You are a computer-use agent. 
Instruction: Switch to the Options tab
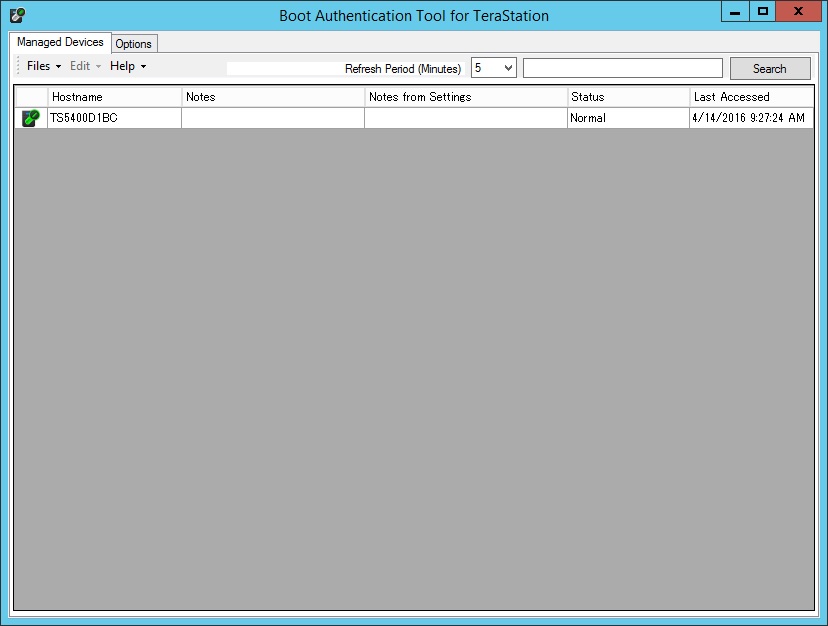pyautogui.click(x=134, y=44)
